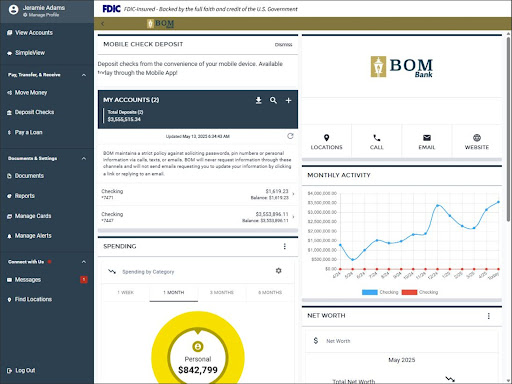512x384 pixels.
Task: Select the 1 WEEK spending tab
Action: [125, 292]
